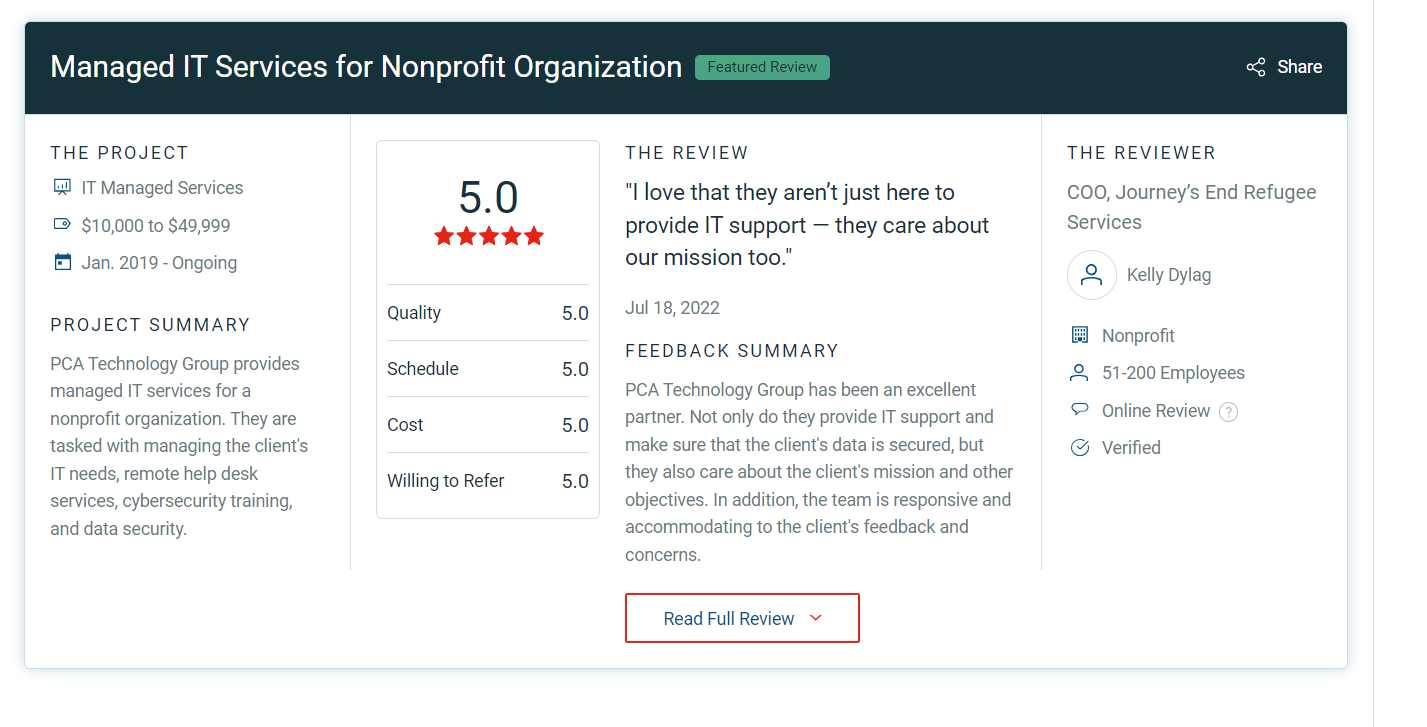Click the red five-star rating
Viewport: 1427px width, 727px height.
tap(488, 236)
